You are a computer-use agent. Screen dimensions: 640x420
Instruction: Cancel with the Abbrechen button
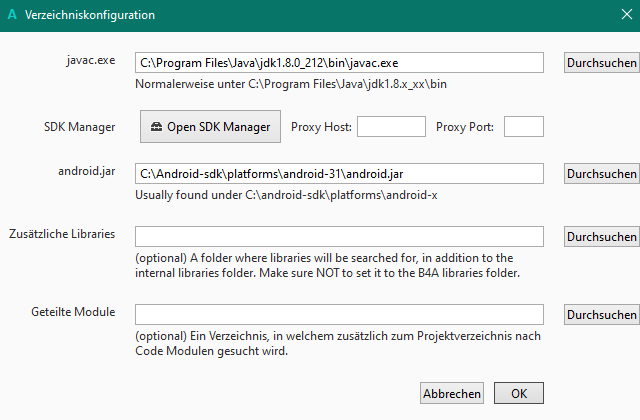pyautogui.click(x=452, y=393)
